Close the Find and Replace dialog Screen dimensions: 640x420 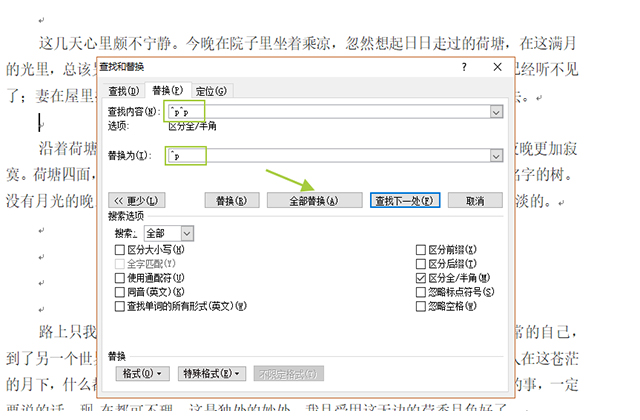point(497,67)
